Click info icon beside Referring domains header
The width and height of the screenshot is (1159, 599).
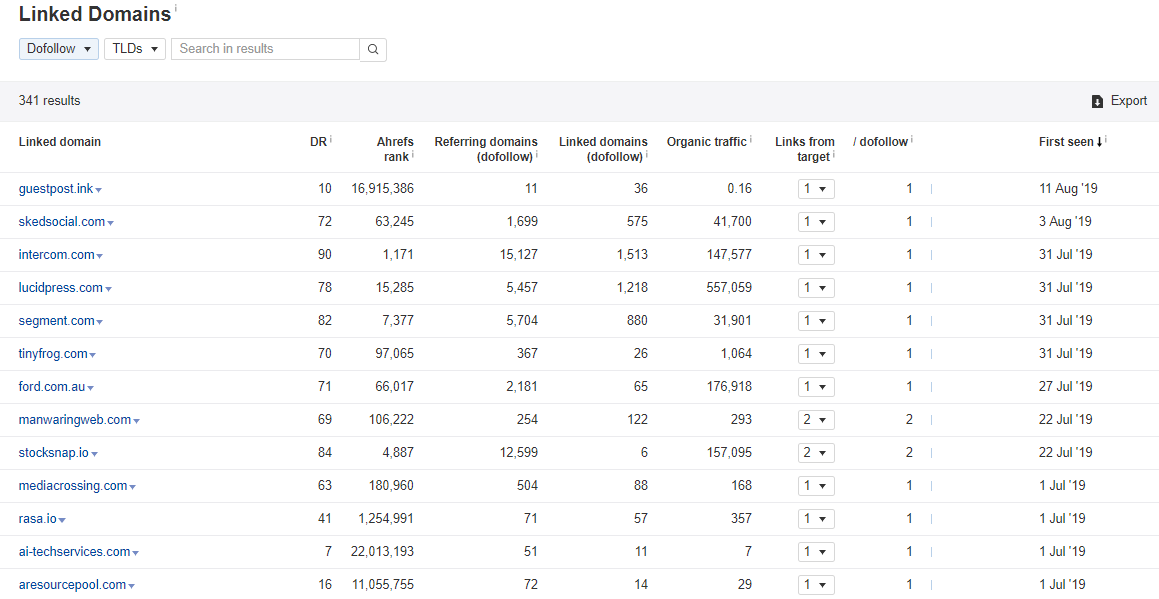tap(537, 155)
